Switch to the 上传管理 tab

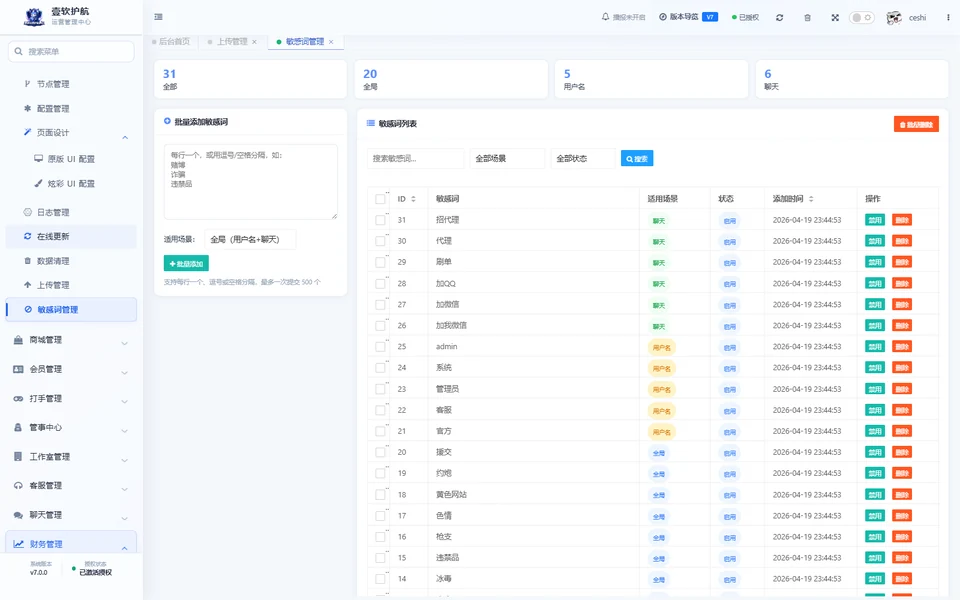click(232, 42)
